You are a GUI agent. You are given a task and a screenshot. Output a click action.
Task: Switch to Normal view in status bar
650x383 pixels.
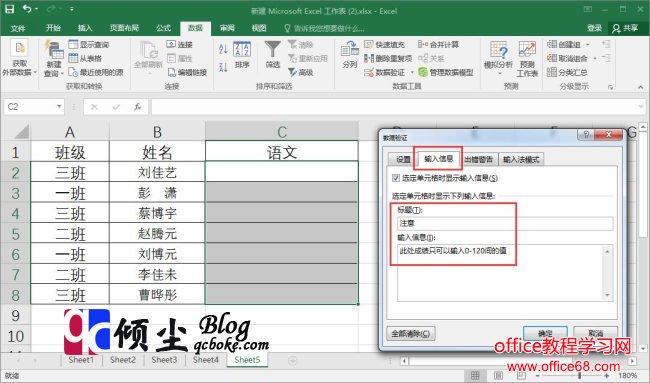click(475, 375)
